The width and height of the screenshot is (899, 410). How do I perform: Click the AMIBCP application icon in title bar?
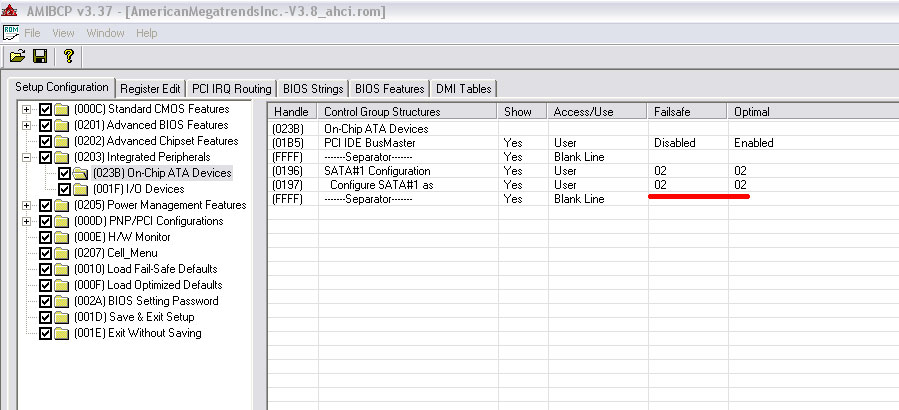coord(11,9)
